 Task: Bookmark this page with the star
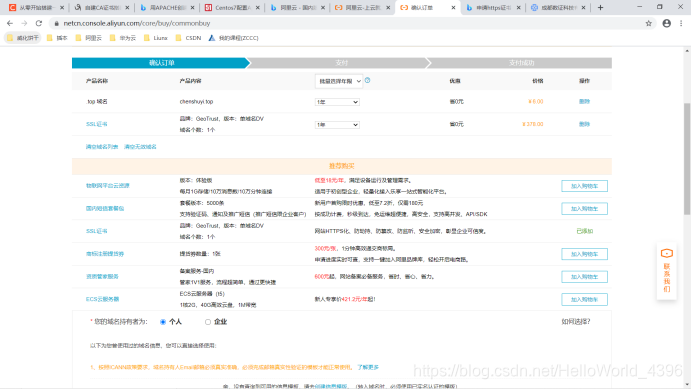pyautogui.click(x=648, y=23)
